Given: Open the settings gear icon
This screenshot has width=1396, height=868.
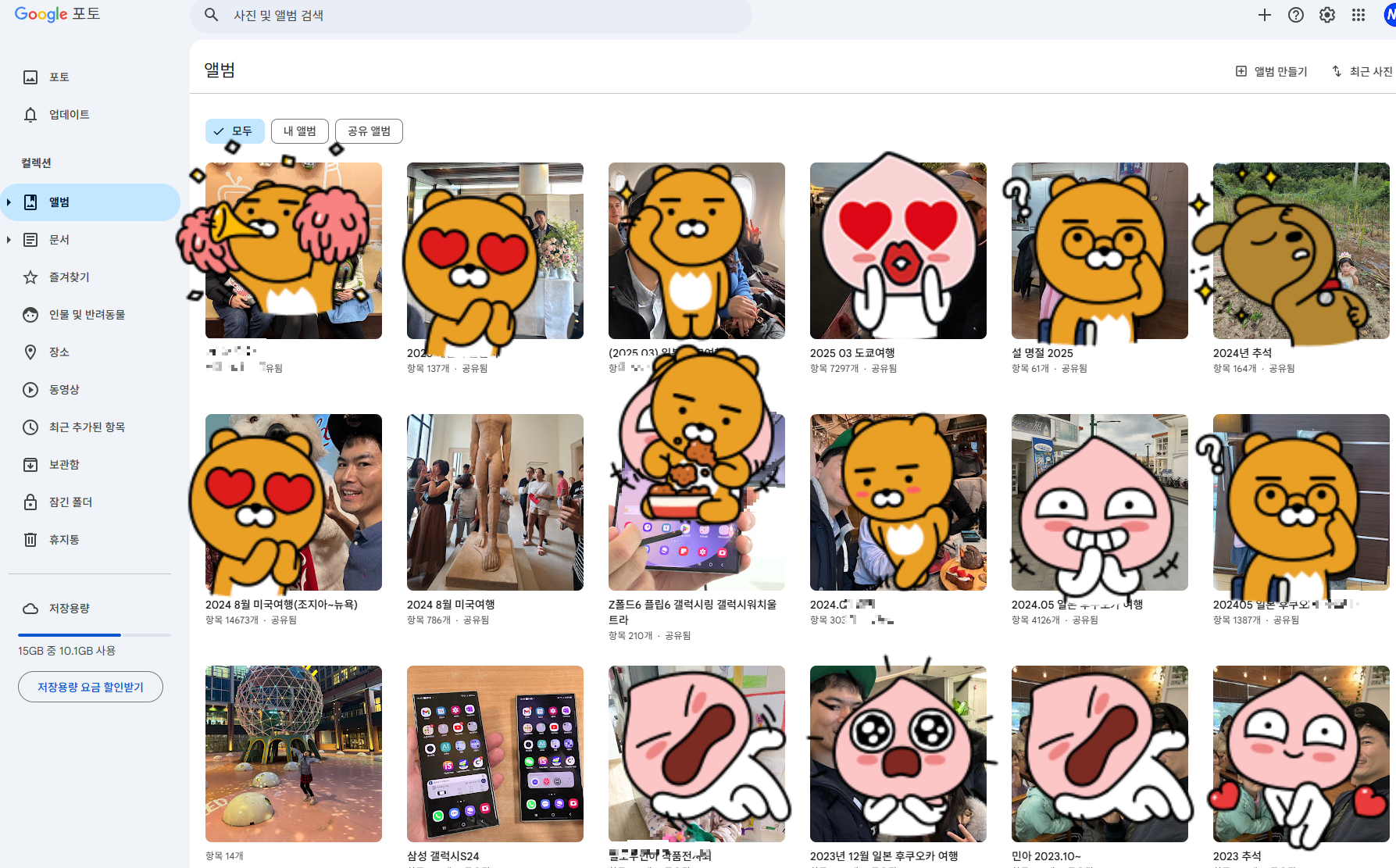Looking at the screenshot, I should (x=1327, y=15).
